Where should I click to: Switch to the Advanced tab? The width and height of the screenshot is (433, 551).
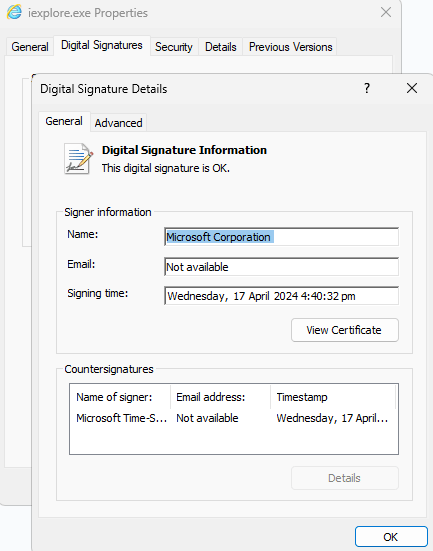[x=118, y=123]
